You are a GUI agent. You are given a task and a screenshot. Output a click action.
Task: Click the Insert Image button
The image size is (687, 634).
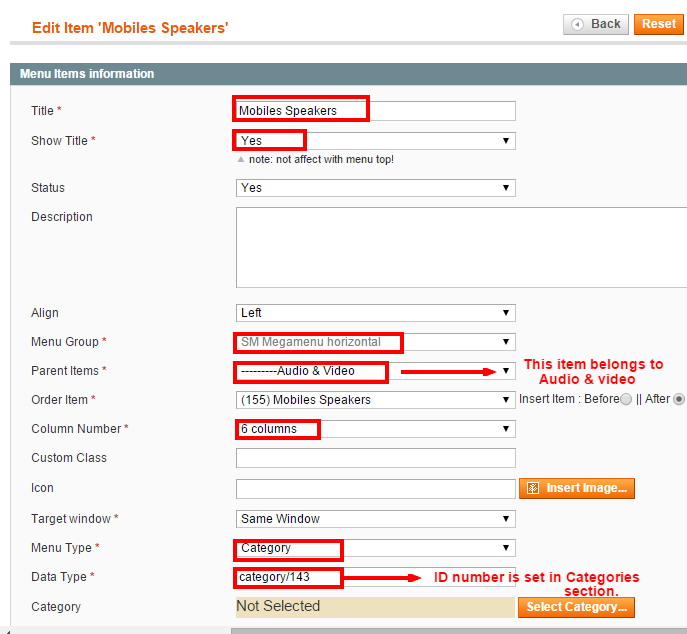click(x=577, y=488)
